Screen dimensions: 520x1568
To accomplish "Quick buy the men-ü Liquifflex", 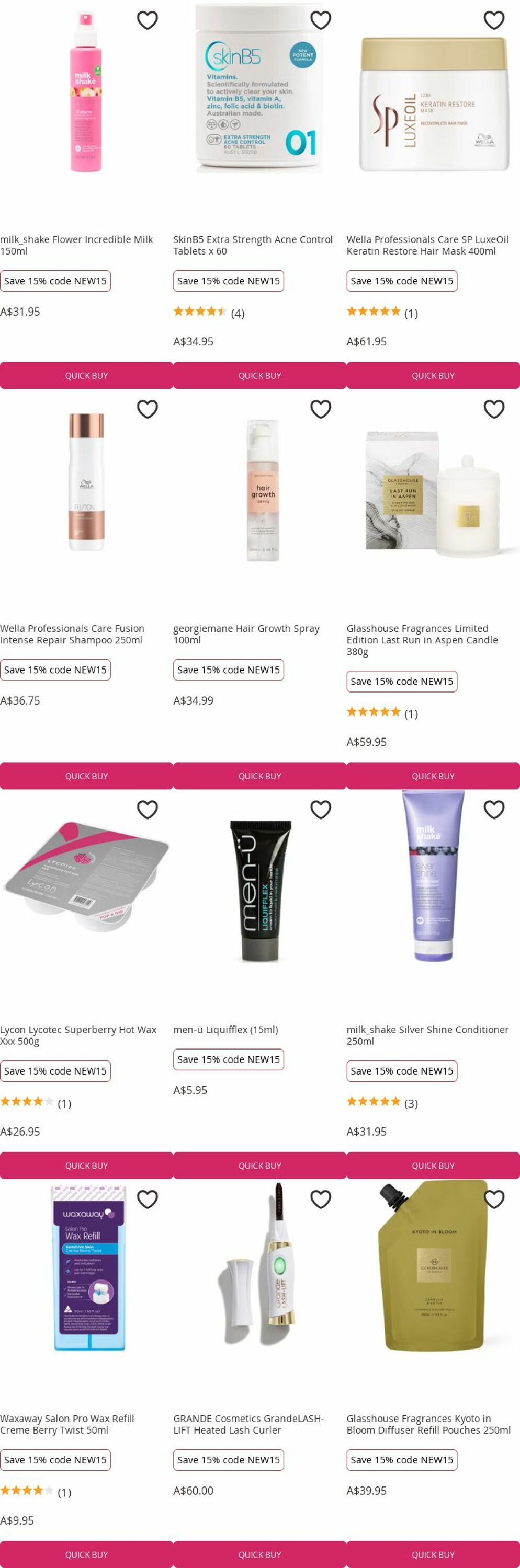I will (260, 1166).
